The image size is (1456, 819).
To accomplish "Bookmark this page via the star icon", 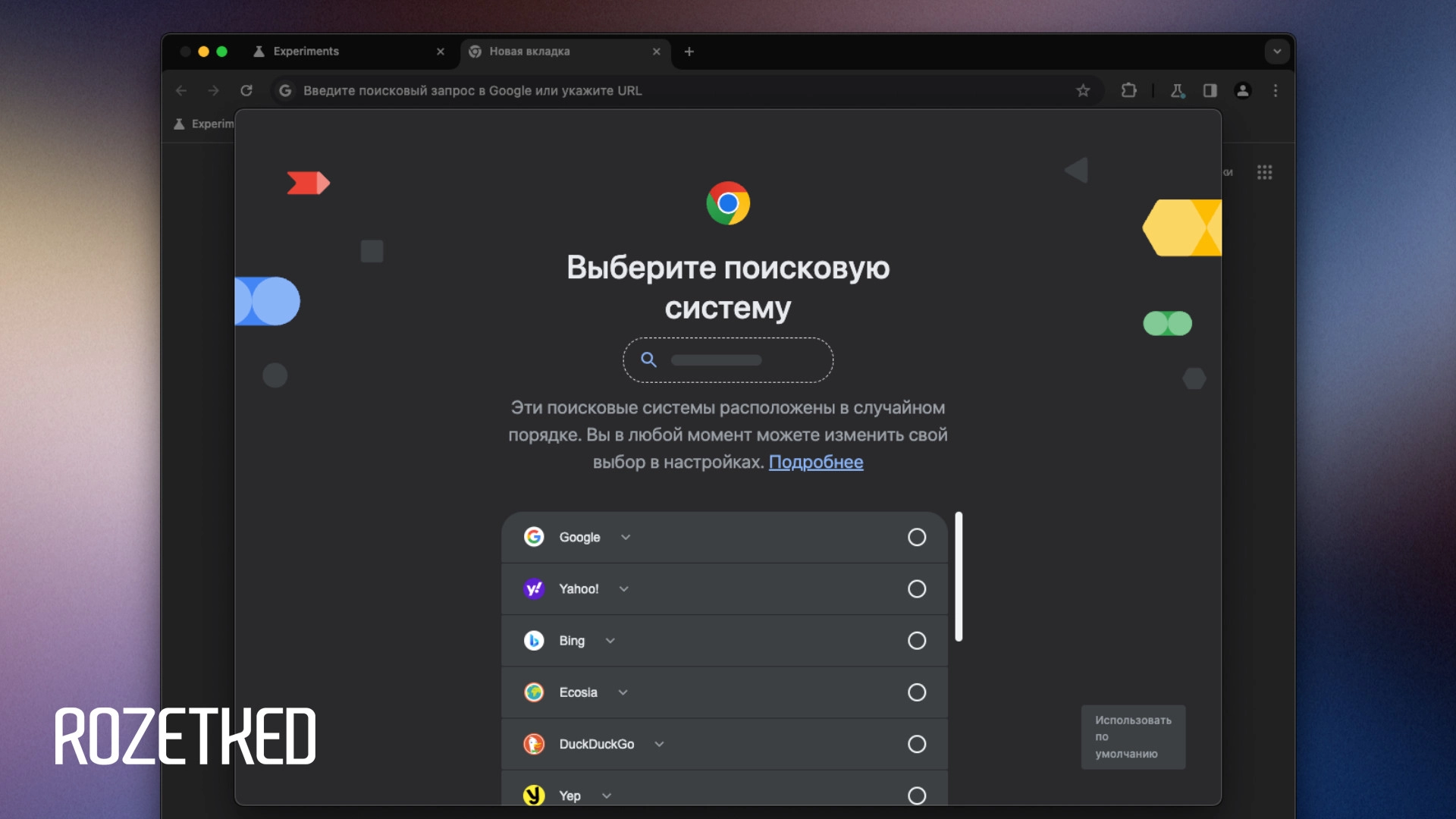I will (1083, 90).
